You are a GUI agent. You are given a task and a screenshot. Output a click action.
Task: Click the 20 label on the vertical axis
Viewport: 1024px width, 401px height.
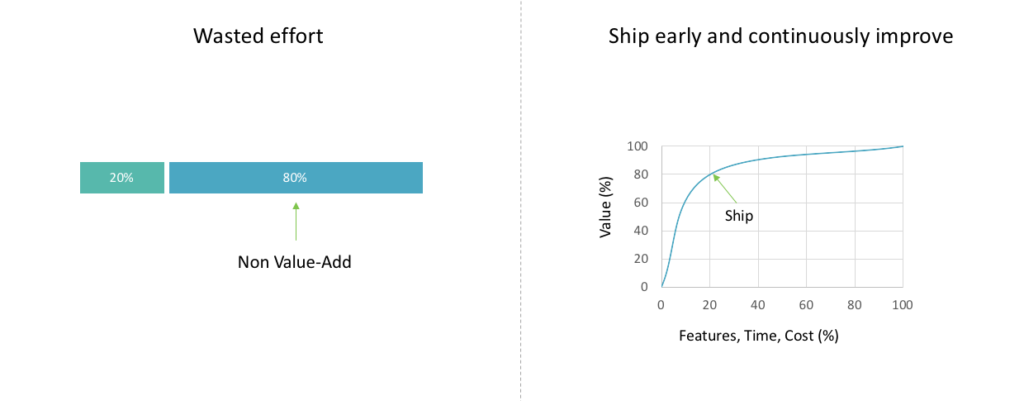[641, 259]
